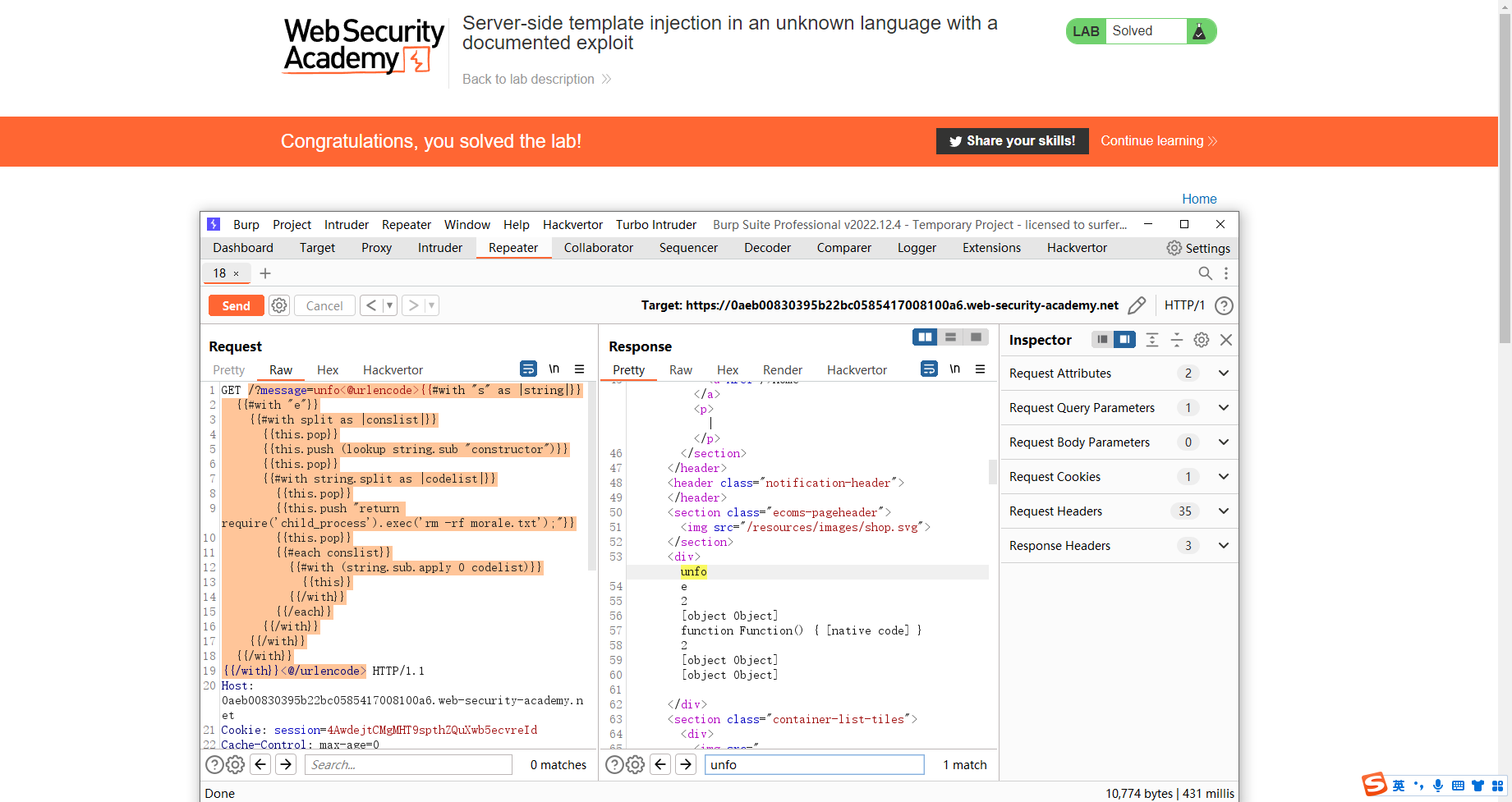The height and width of the screenshot is (802, 1512).
Task: Toggle request message word-wrap icon
Action: (x=528, y=369)
